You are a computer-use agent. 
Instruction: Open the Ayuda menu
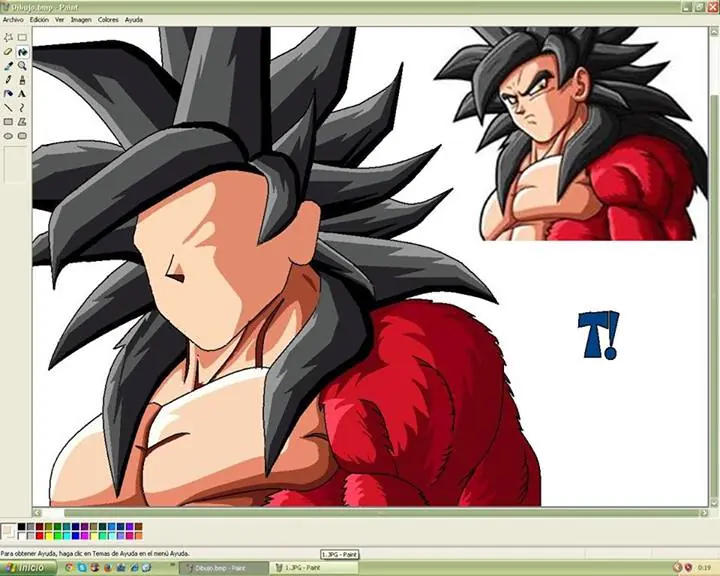(x=134, y=20)
